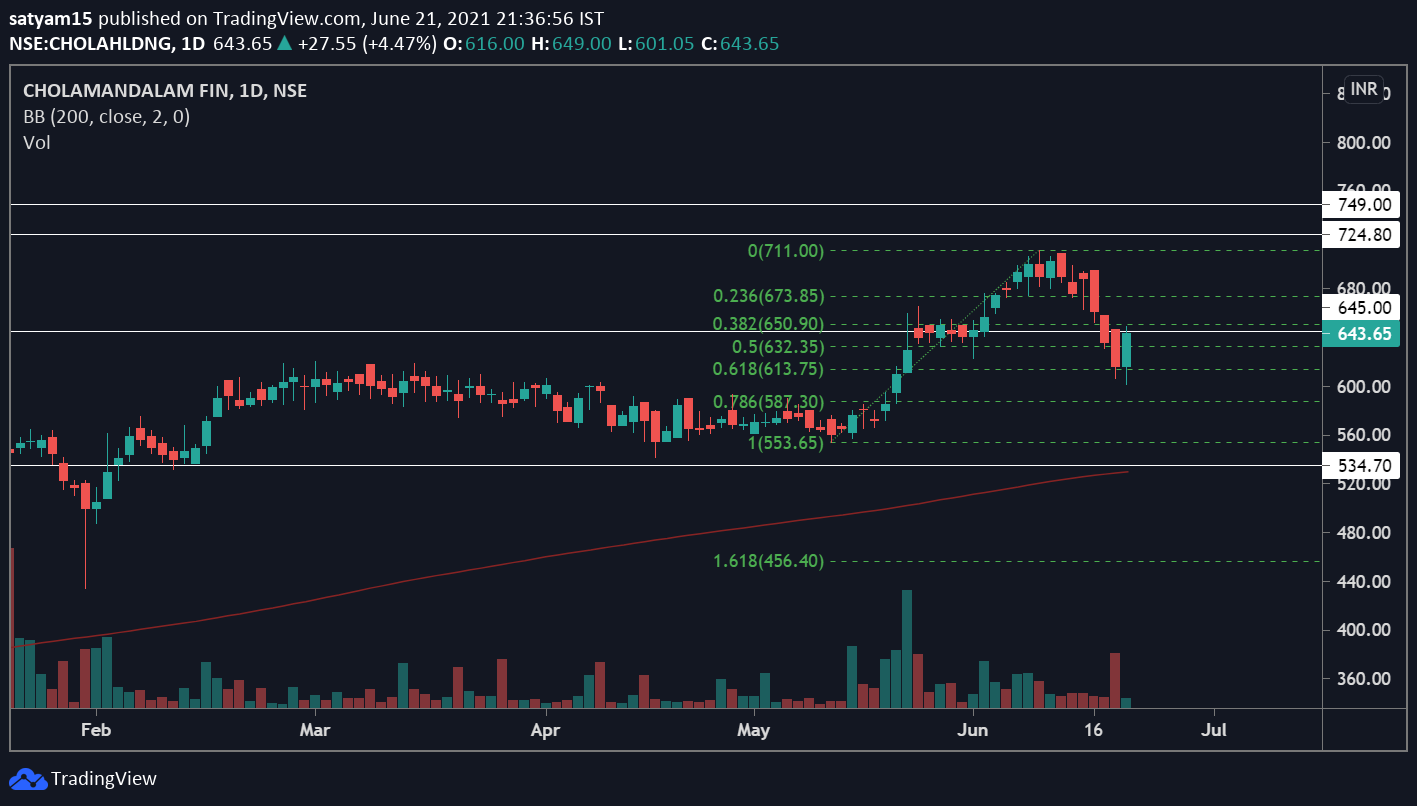Click the 440.00 price axis tick
The image size is (1417, 806).
click(x=1364, y=582)
